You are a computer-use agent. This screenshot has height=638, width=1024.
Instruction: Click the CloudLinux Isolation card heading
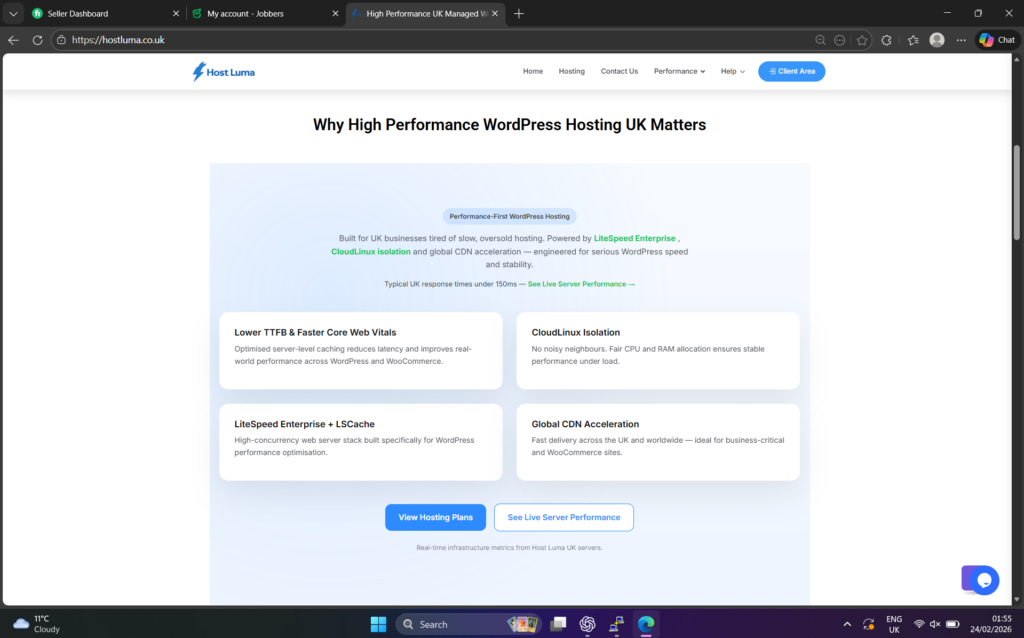(575, 332)
